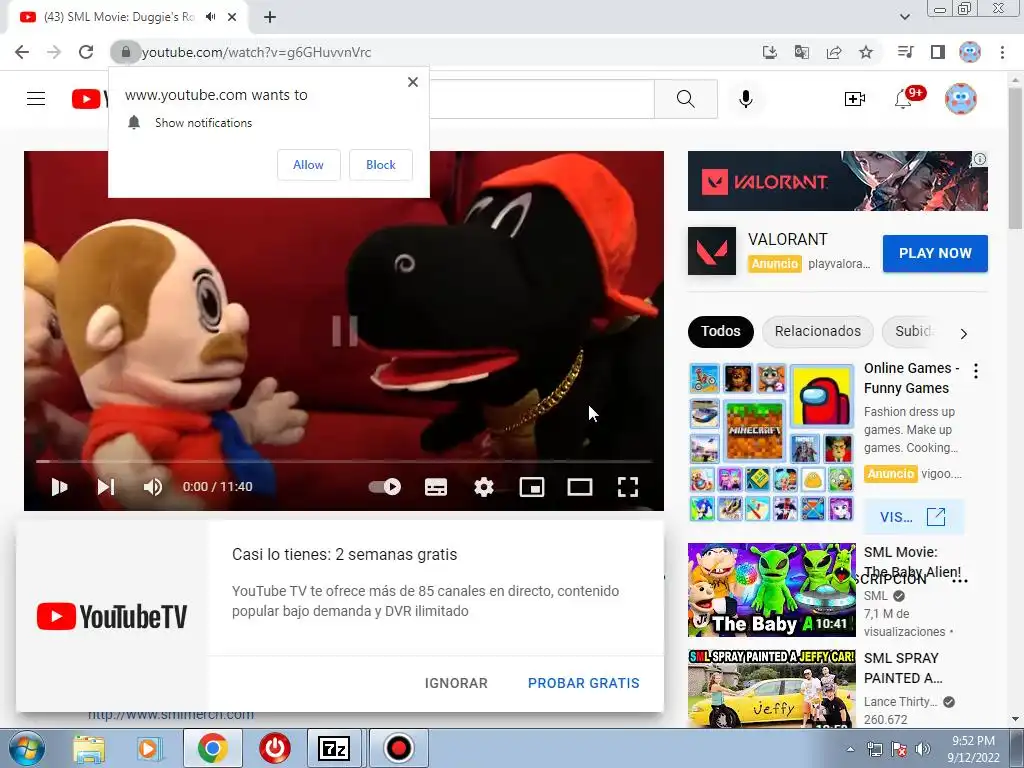The height and width of the screenshot is (768, 1024).
Task: View site info via lock icon
Action: [126, 52]
